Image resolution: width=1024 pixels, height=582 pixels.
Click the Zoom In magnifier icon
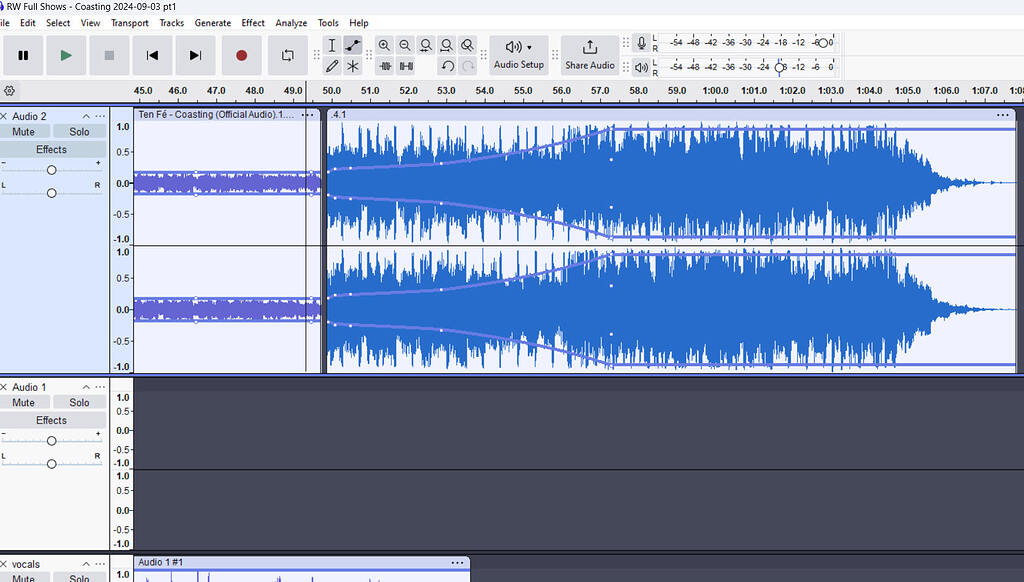[x=384, y=45]
